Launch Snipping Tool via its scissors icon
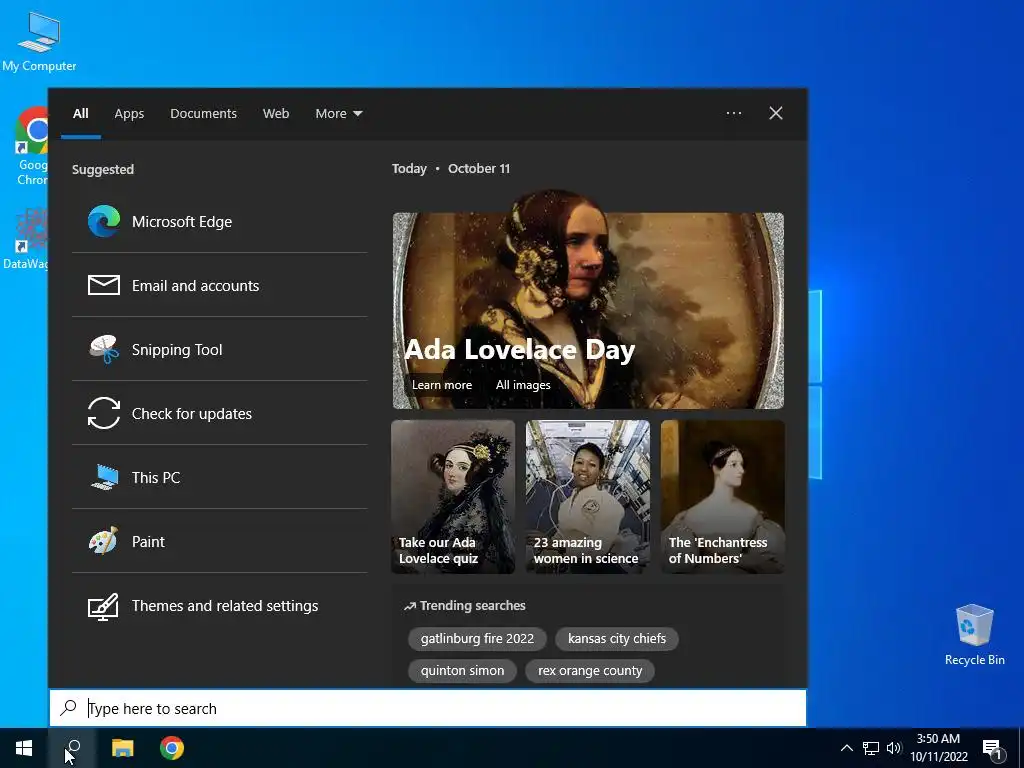 tap(104, 349)
